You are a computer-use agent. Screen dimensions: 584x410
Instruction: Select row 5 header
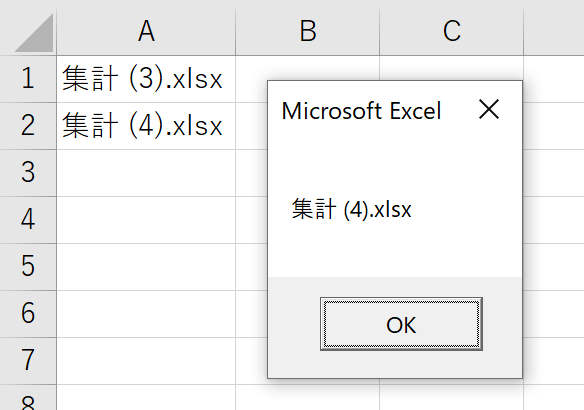point(28,267)
